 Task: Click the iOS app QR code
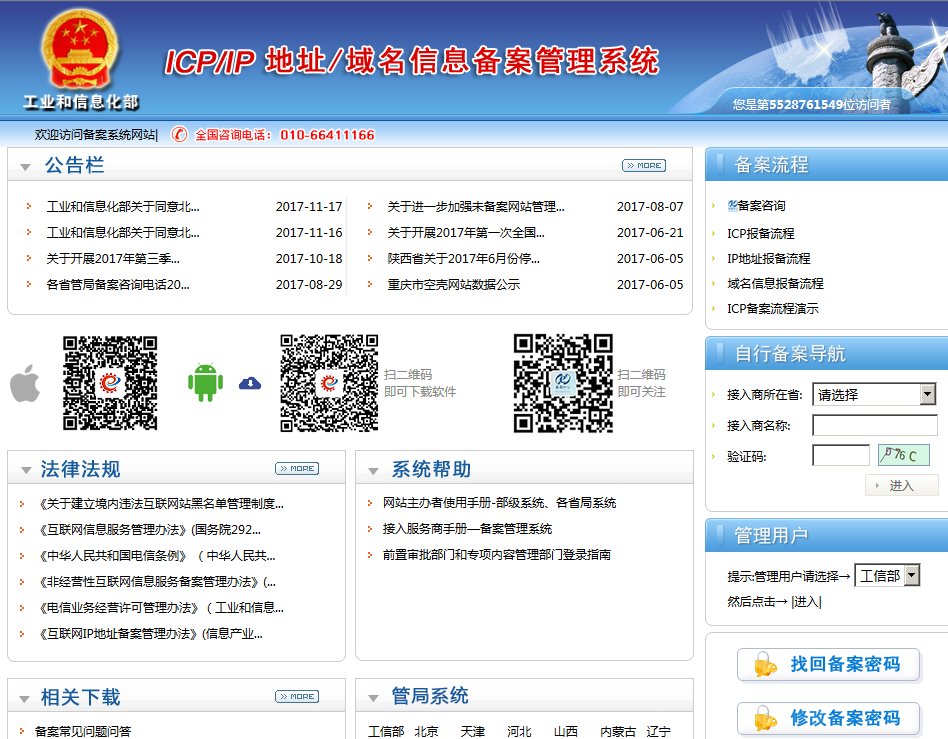point(110,383)
